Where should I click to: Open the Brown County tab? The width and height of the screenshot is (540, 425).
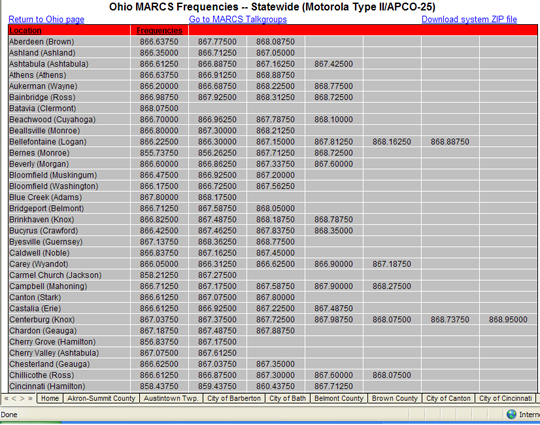point(395,398)
